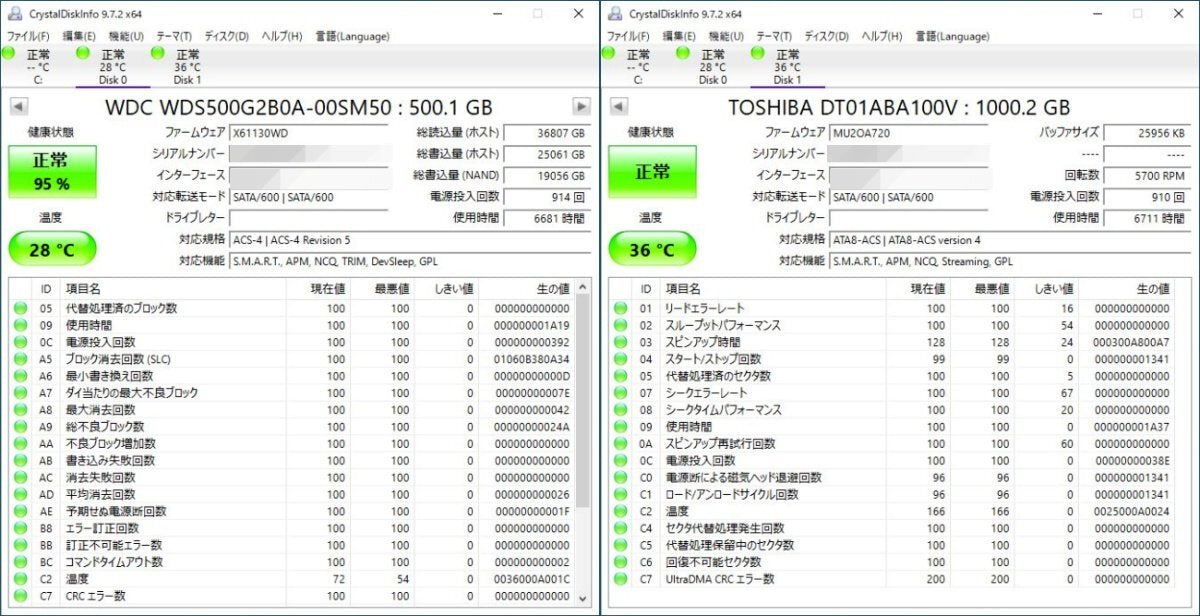Viewport: 1200px width, 616px height.
Task: Click green 正常 health button for TOSHIBA disk
Action: point(652,172)
